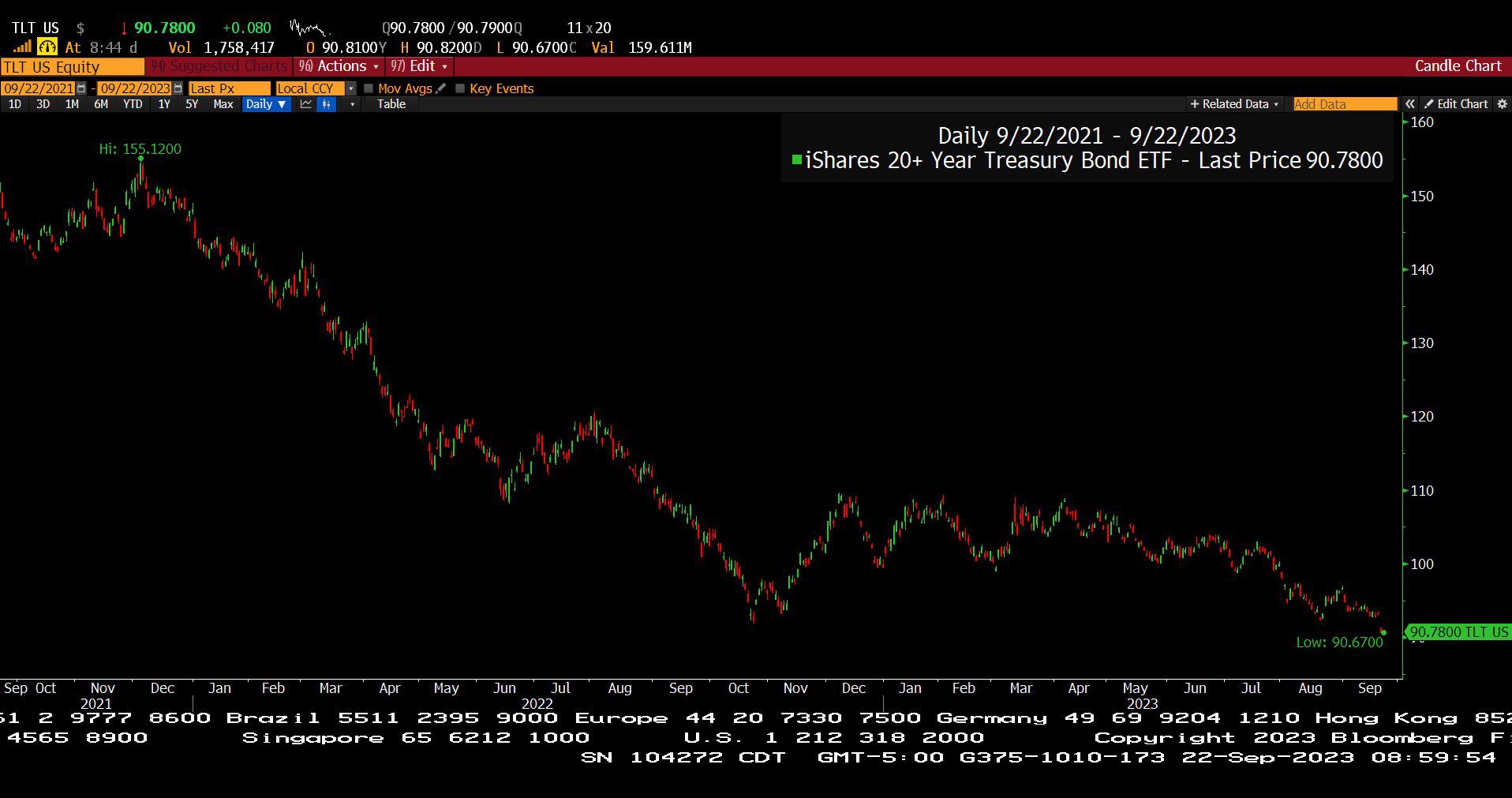Click the Low: 90.6700 marker label
Screen dimensions: 1512x798
coord(1340,643)
